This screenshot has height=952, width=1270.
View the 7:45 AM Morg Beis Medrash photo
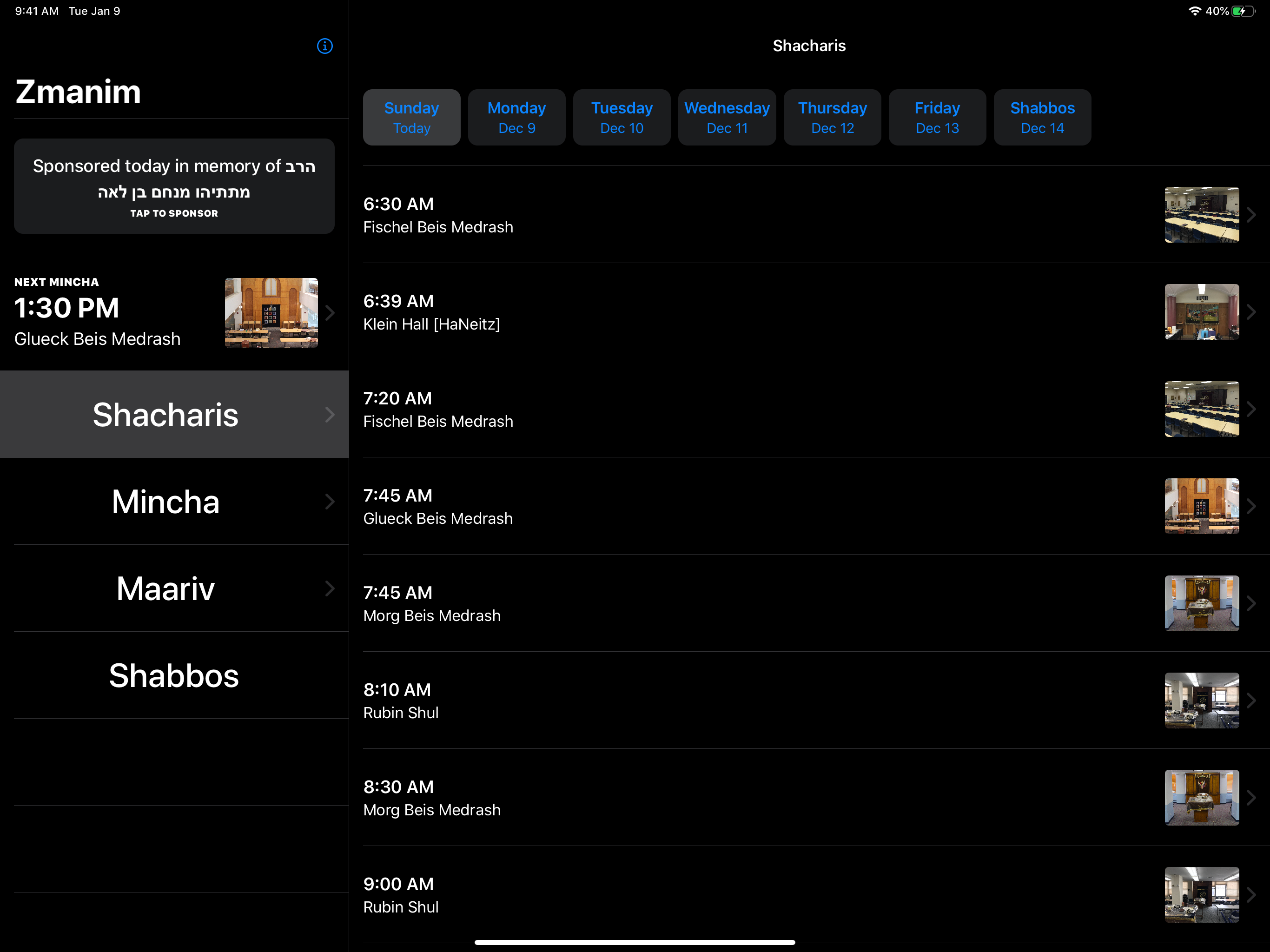(x=1202, y=603)
